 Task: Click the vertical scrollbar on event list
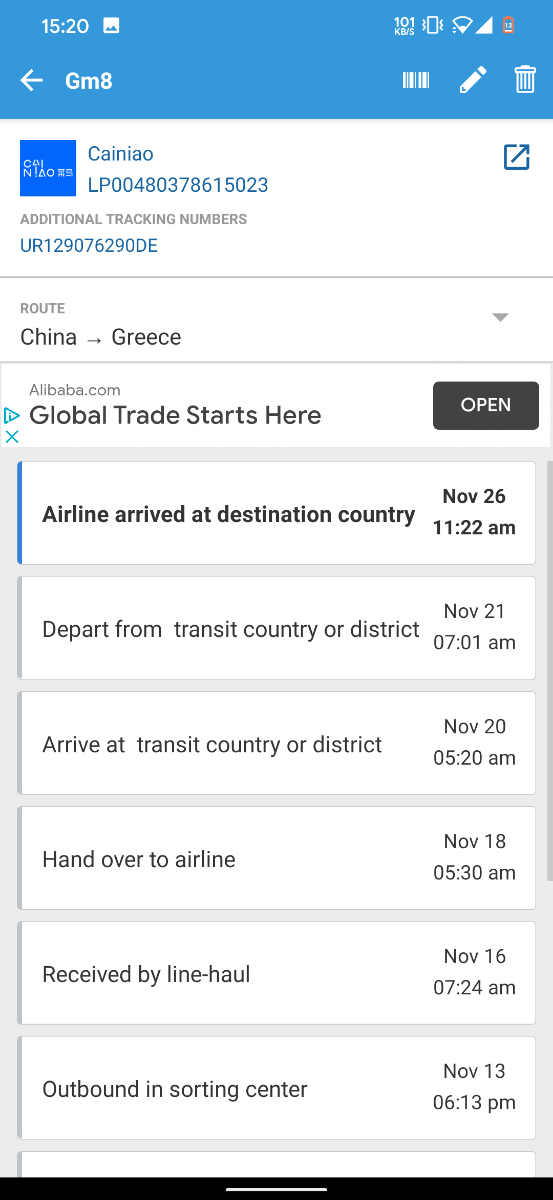click(549, 670)
